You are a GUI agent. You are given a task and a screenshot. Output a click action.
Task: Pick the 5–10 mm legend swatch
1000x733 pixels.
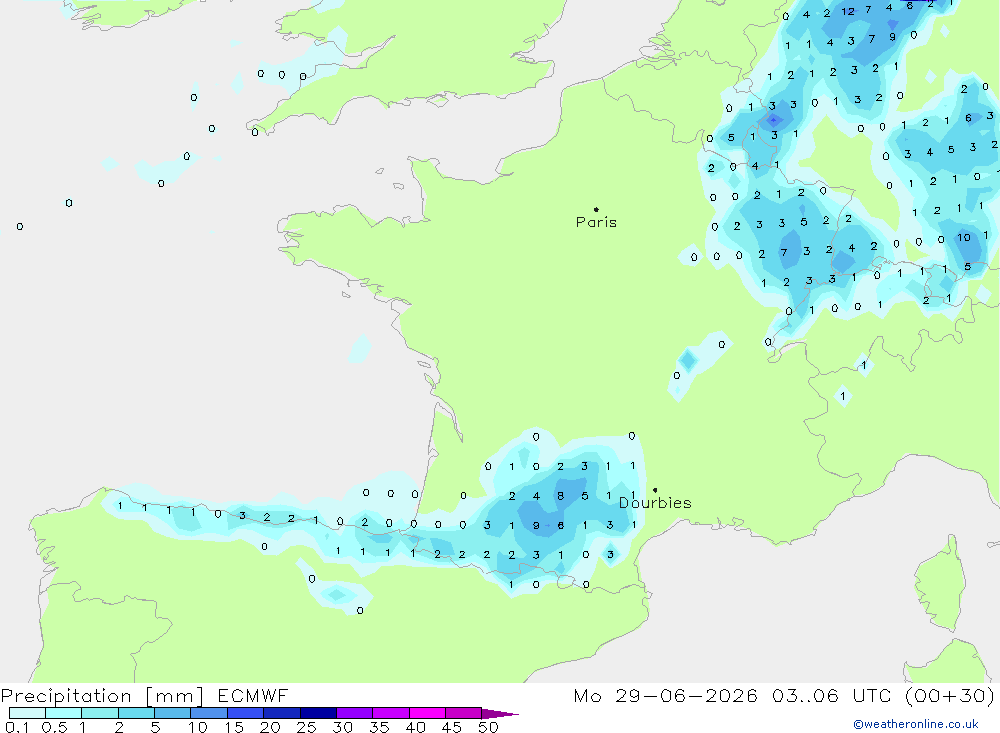tap(173, 713)
